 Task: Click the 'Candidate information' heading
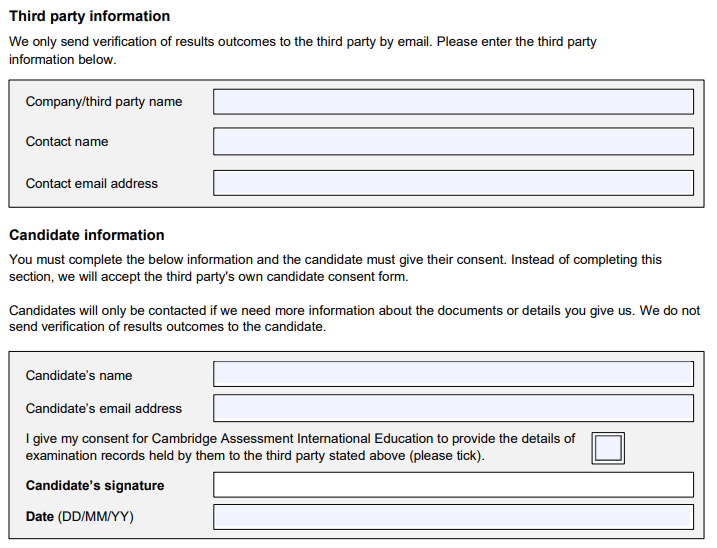coord(87,235)
